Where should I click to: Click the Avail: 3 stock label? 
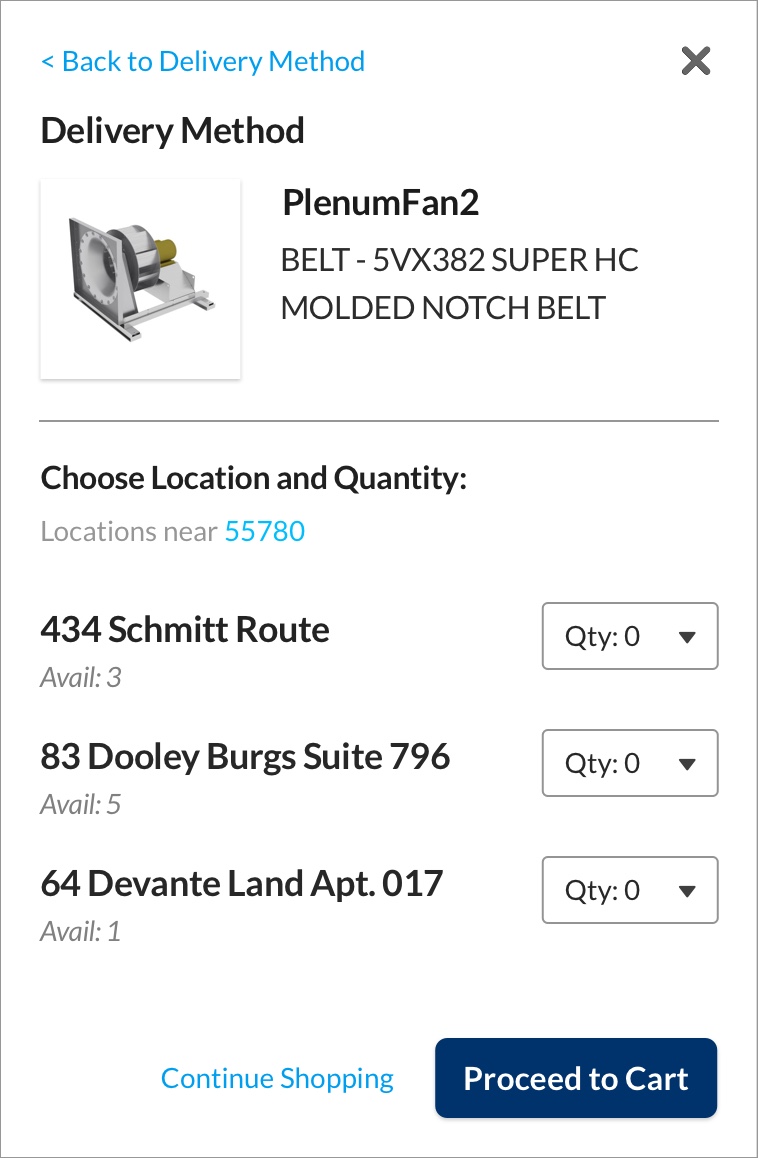[x=81, y=678]
